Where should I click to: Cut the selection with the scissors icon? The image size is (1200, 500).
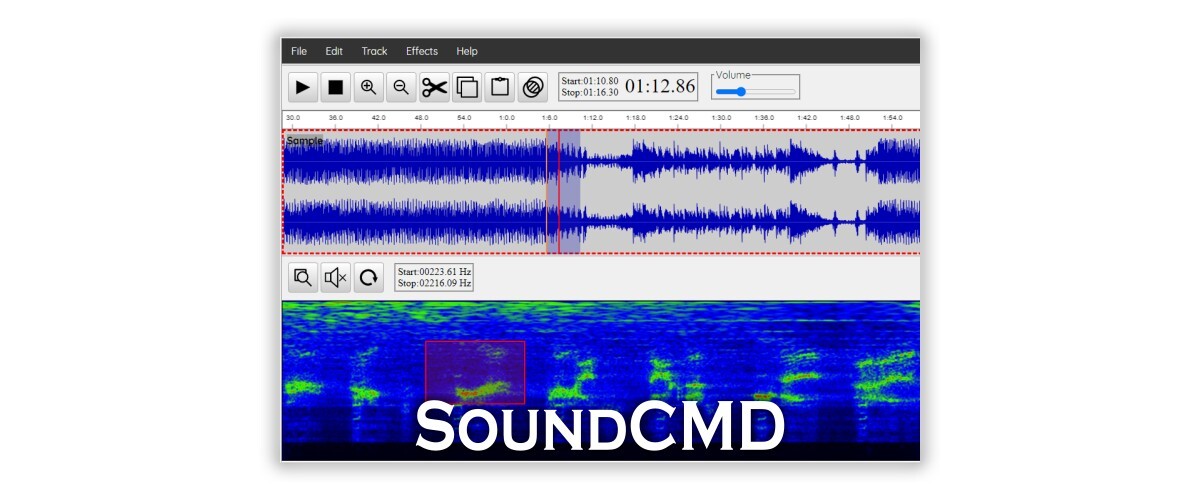[434, 87]
